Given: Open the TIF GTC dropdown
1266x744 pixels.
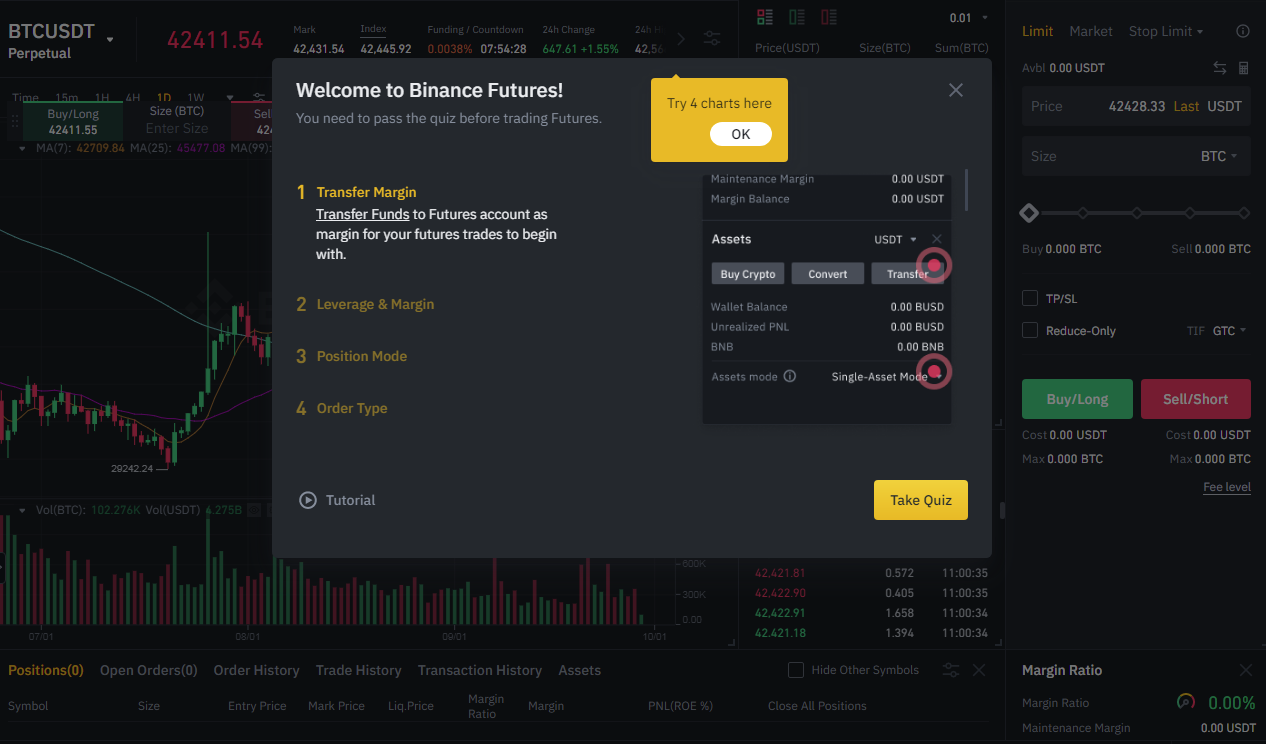Looking at the screenshot, I should [1230, 330].
